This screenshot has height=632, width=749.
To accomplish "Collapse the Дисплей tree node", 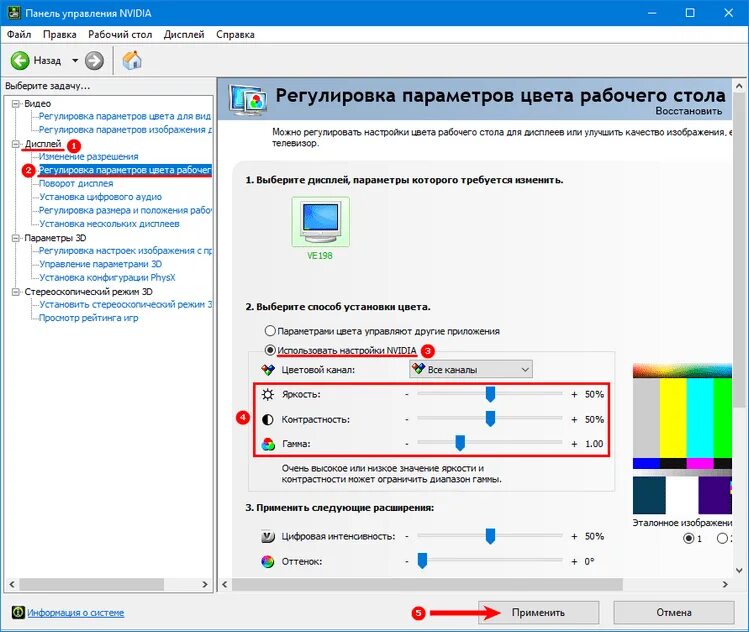I will click(x=16, y=144).
